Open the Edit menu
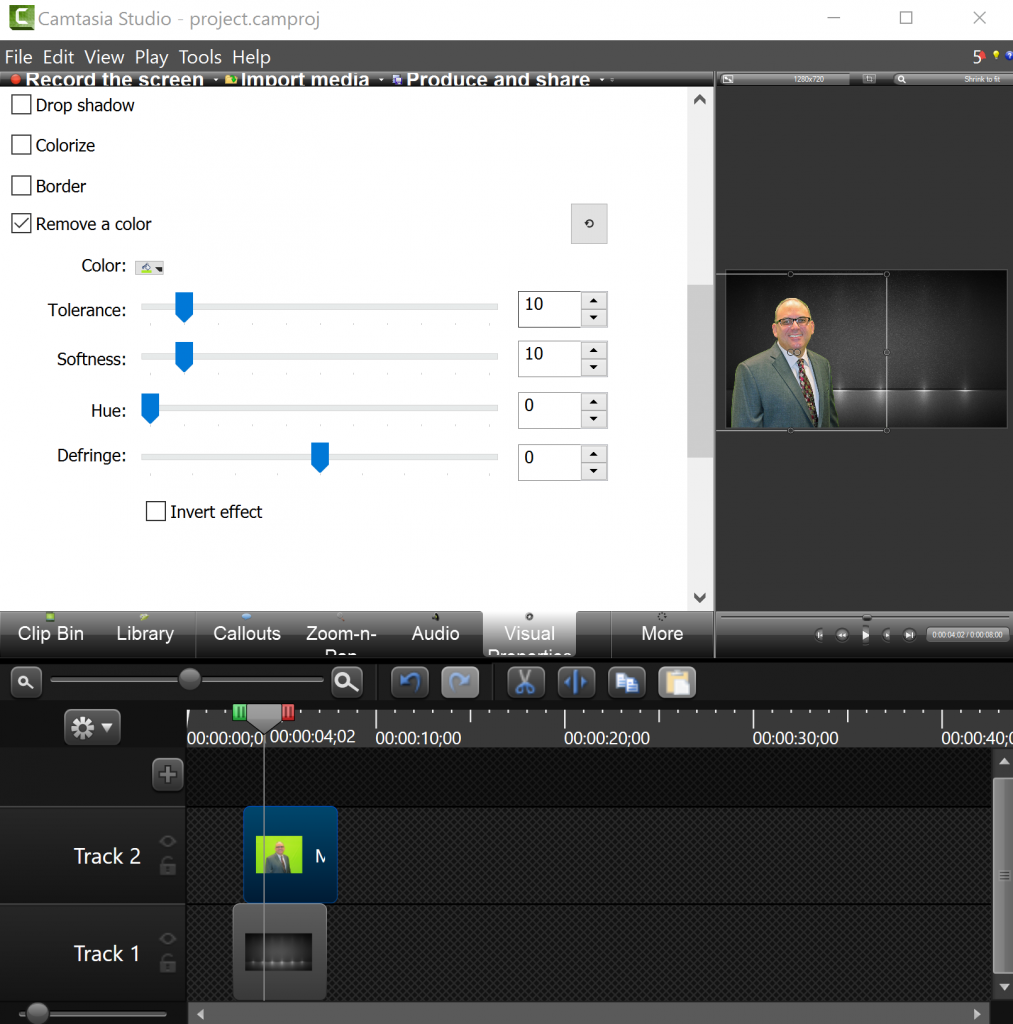This screenshot has height=1024, width=1013. (x=58, y=57)
